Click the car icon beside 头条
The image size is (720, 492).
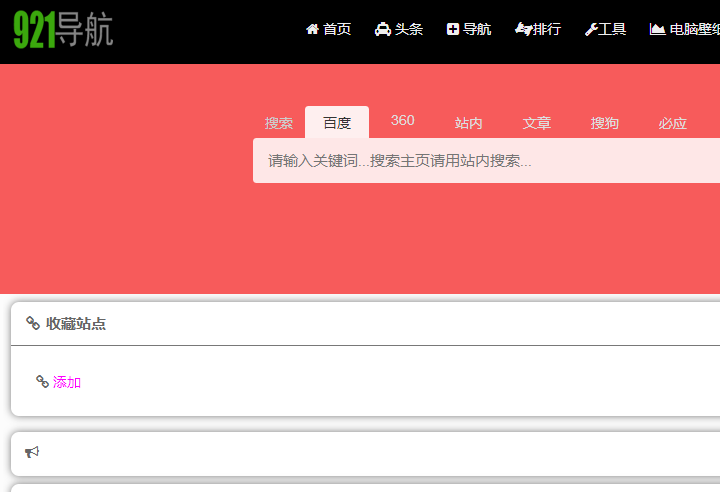(x=383, y=29)
